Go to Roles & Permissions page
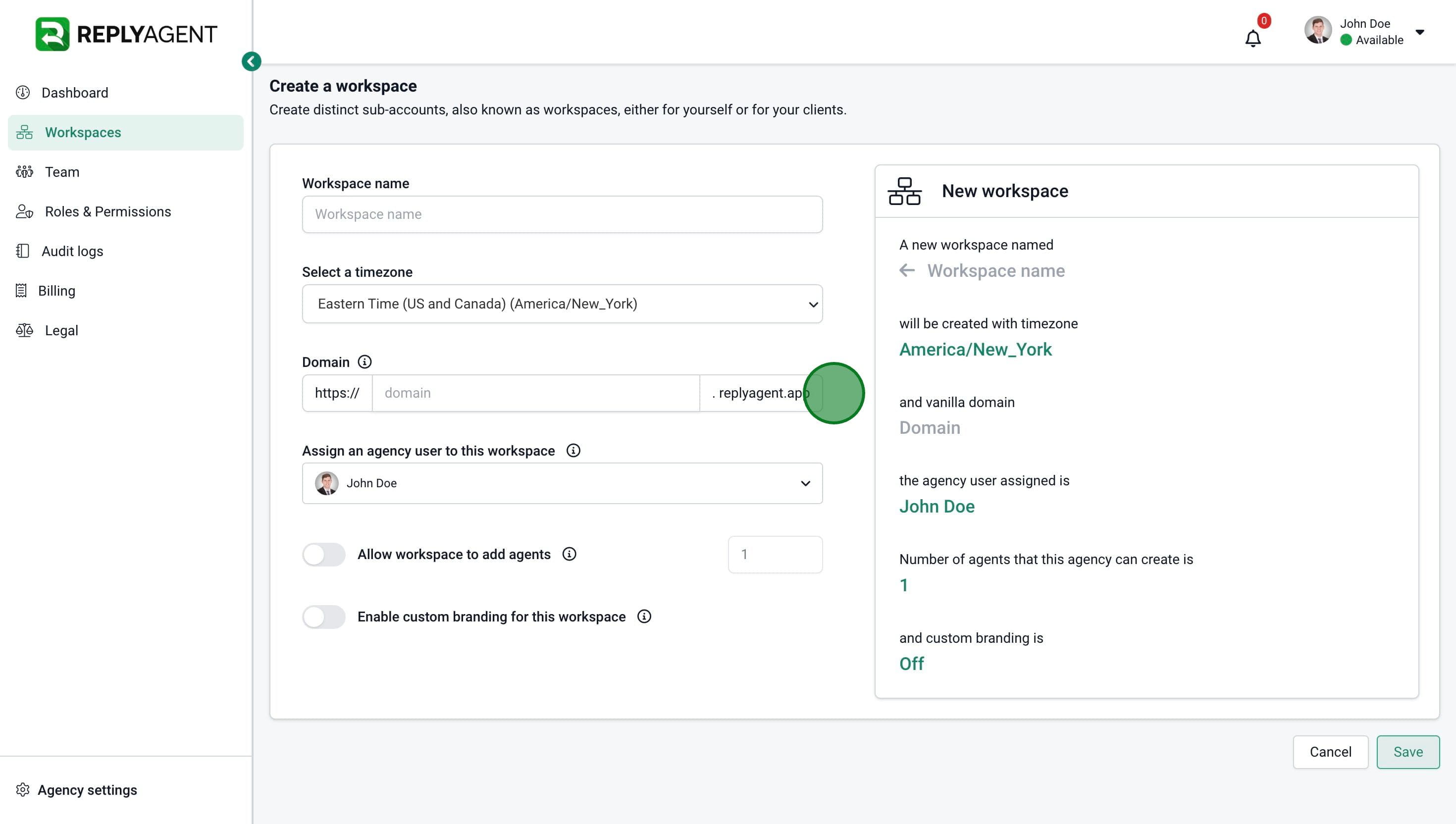 pyautogui.click(x=107, y=211)
